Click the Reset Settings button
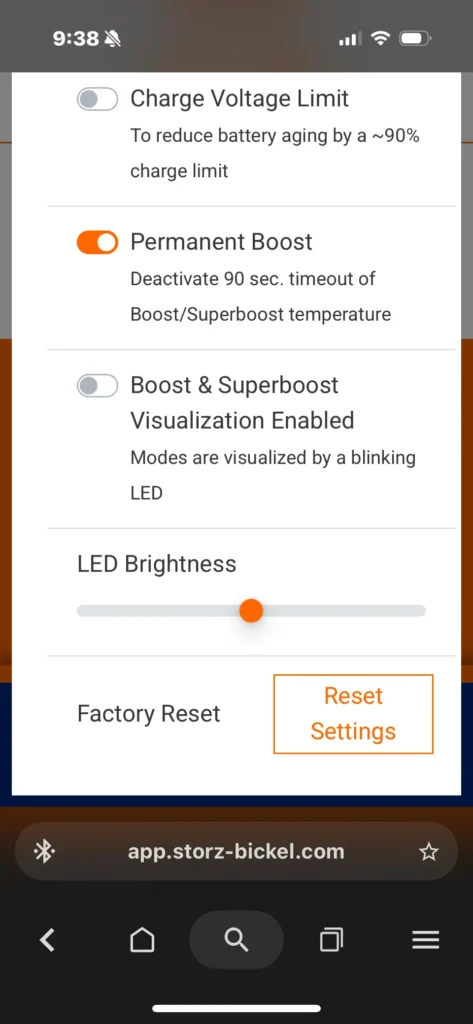The height and width of the screenshot is (1024, 473). (353, 714)
